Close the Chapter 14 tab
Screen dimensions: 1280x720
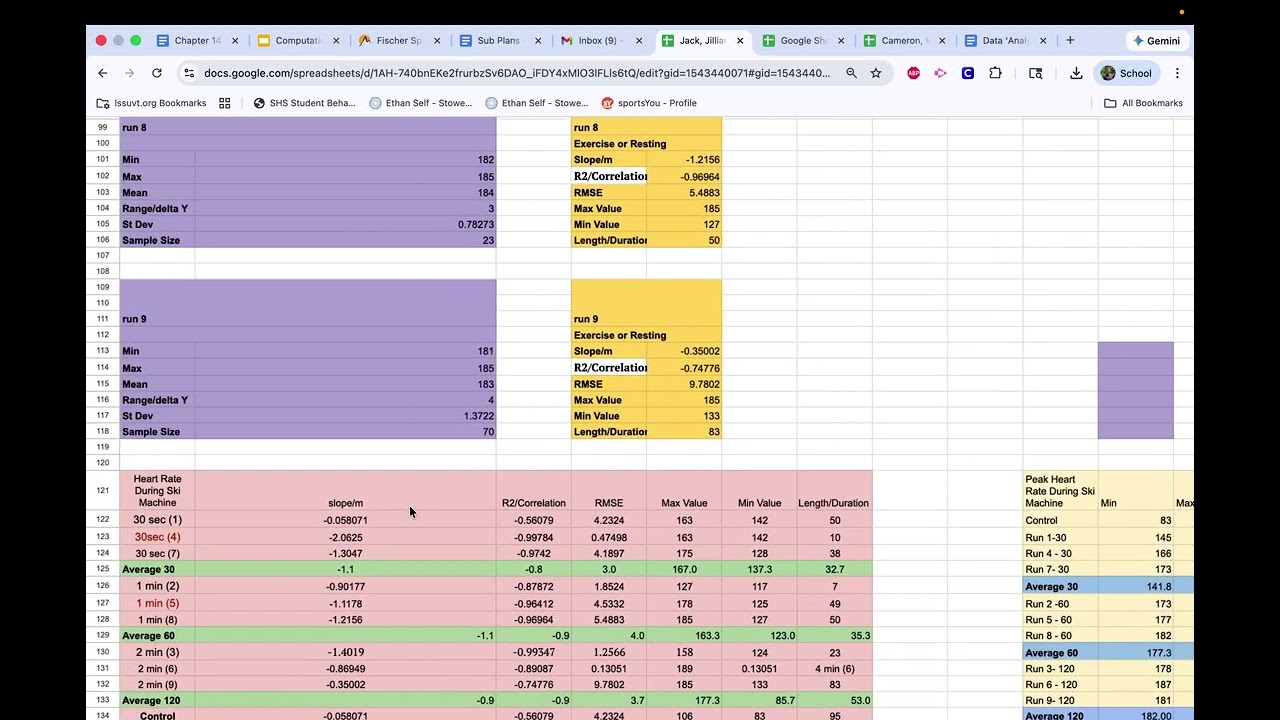[x=236, y=41]
